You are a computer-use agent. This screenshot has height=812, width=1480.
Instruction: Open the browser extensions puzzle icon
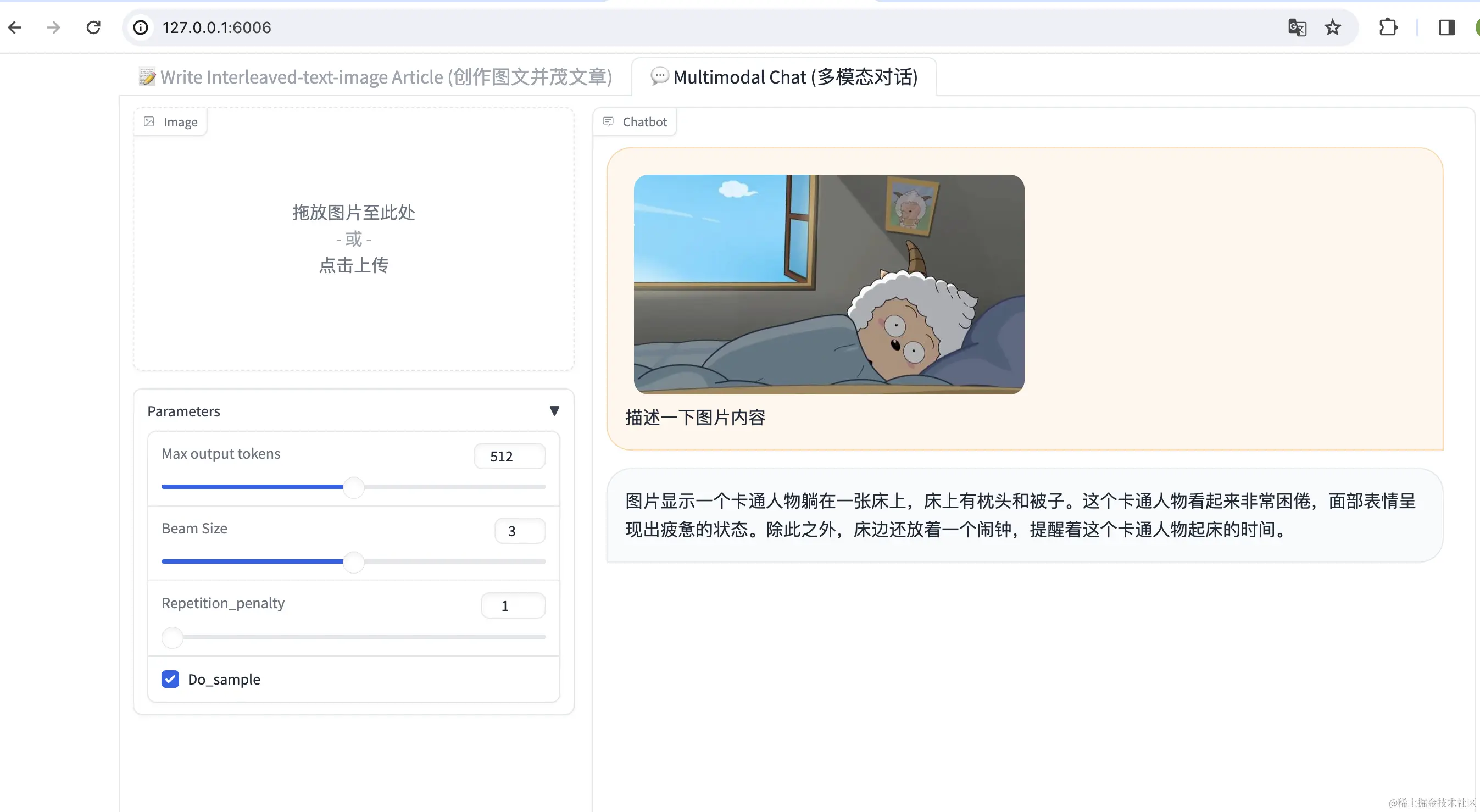(x=1388, y=27)
